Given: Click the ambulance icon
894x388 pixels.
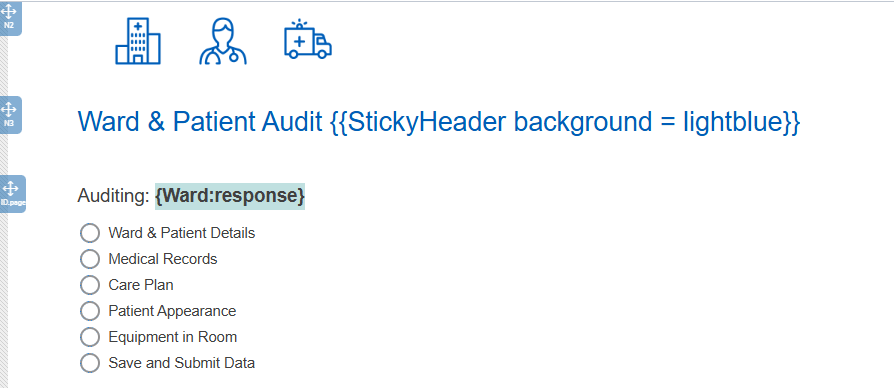Looking at the screenshot, I should coord(308,39).
